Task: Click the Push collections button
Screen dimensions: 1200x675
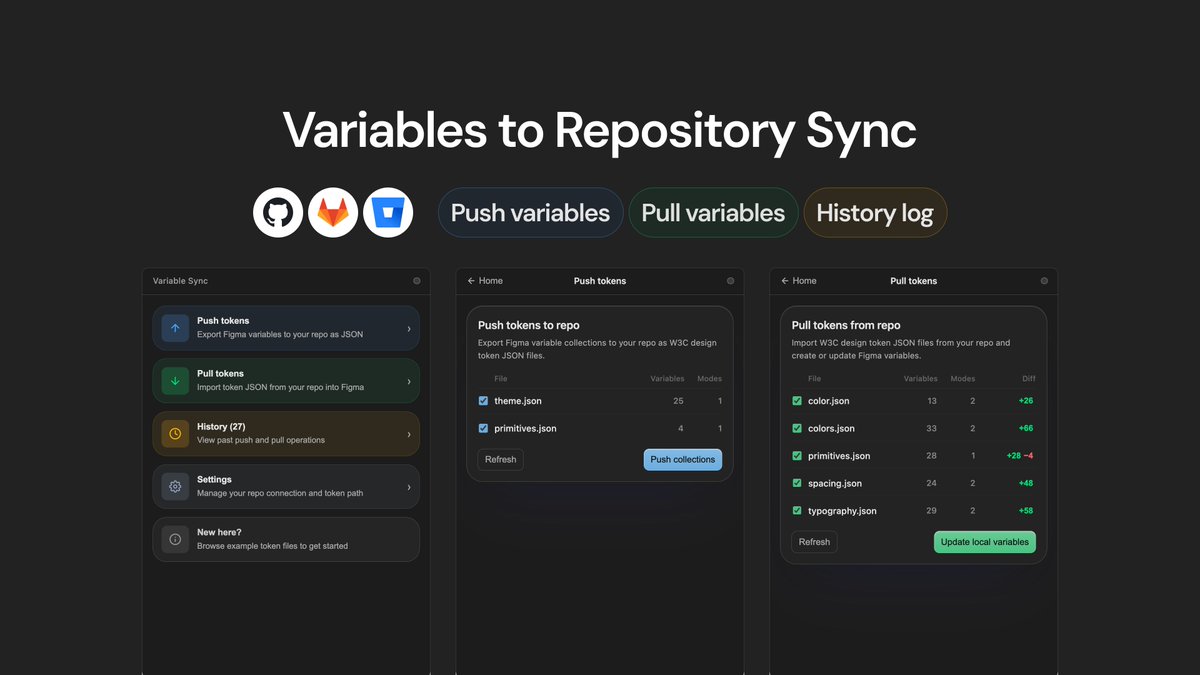Action: point(683,460)
